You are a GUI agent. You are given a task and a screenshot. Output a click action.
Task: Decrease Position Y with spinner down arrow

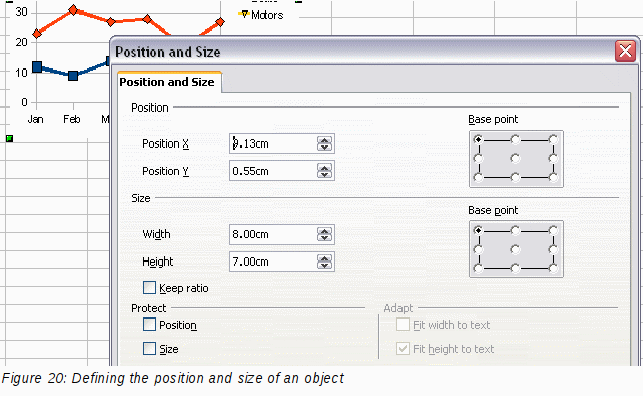324,175
